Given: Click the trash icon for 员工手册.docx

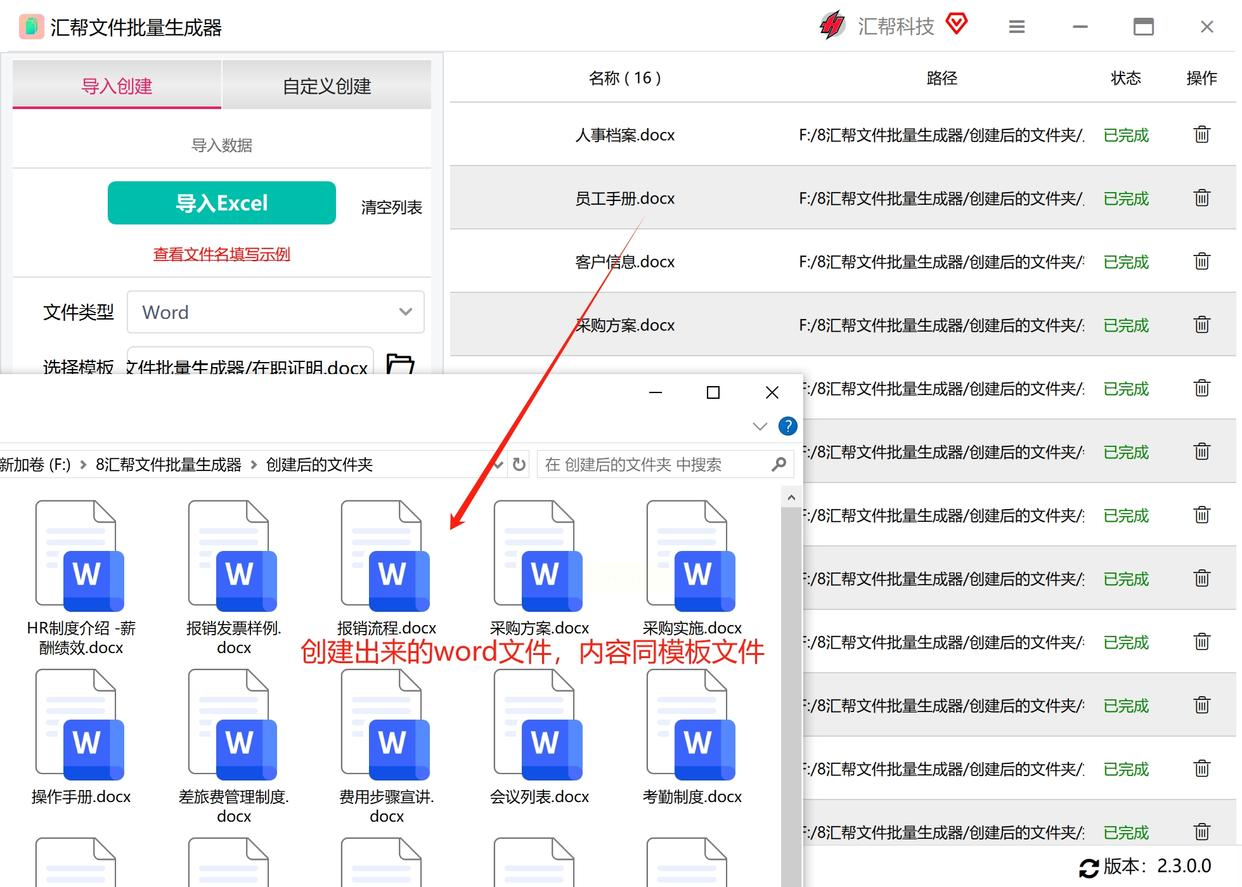Looking at the screenshot, I should point(1202,198).
